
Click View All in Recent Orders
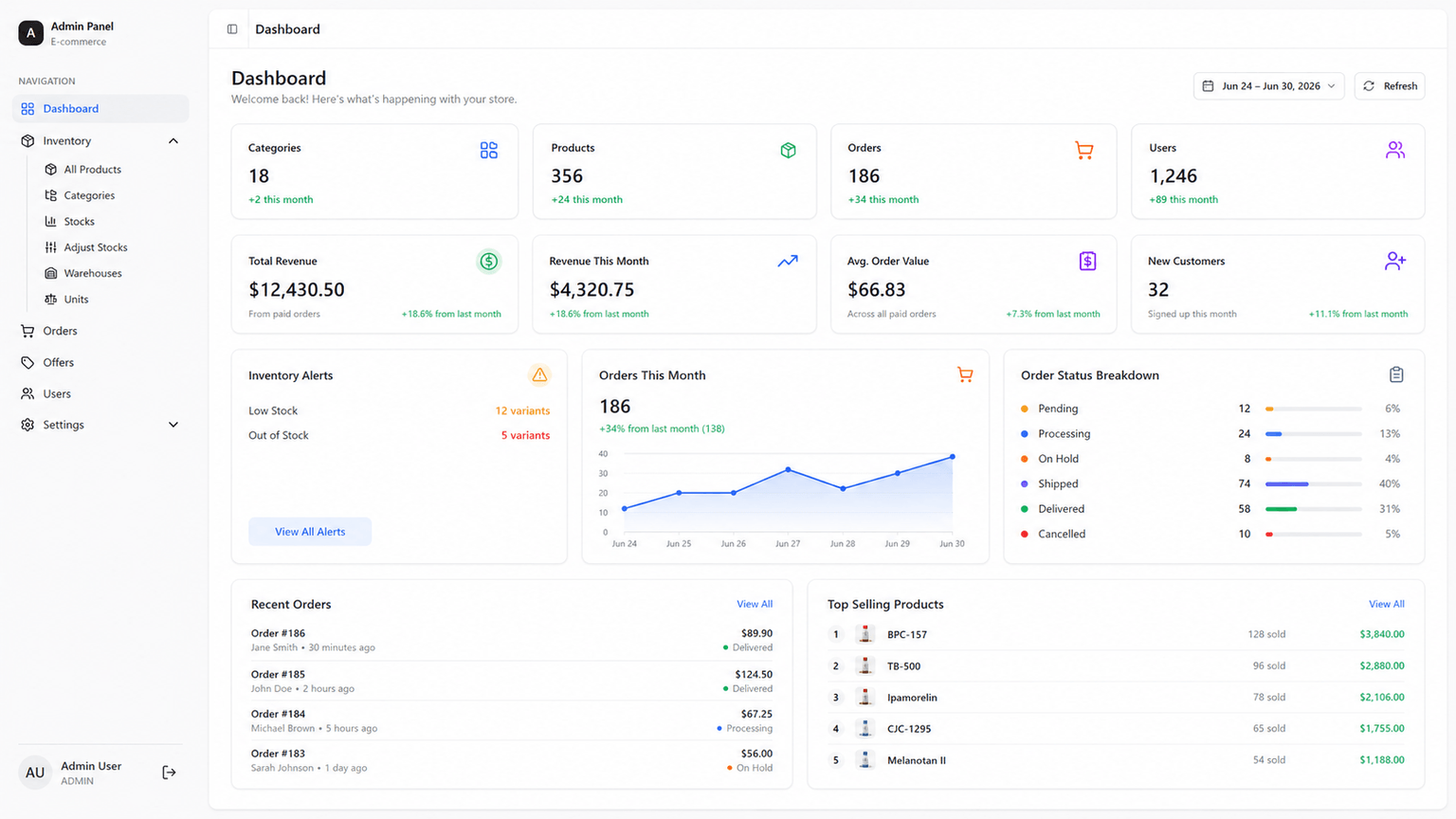(755, 604)
